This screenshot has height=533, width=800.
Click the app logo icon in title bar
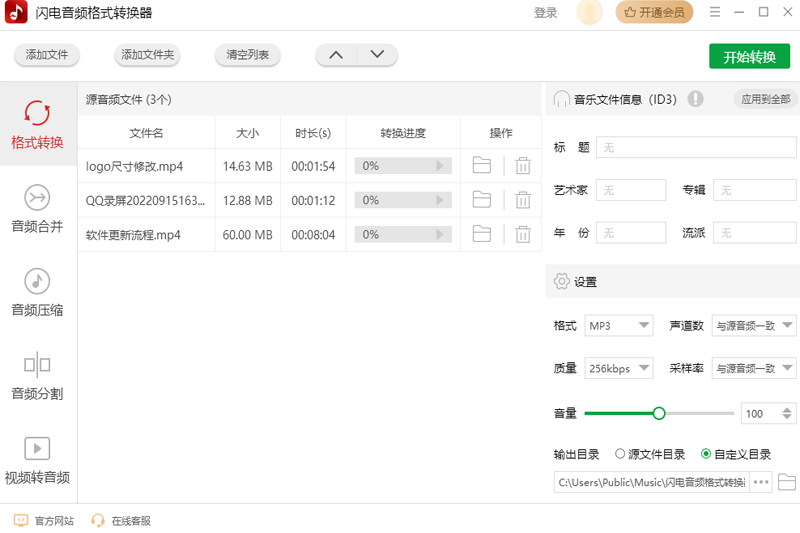click(x=16, y=12)
